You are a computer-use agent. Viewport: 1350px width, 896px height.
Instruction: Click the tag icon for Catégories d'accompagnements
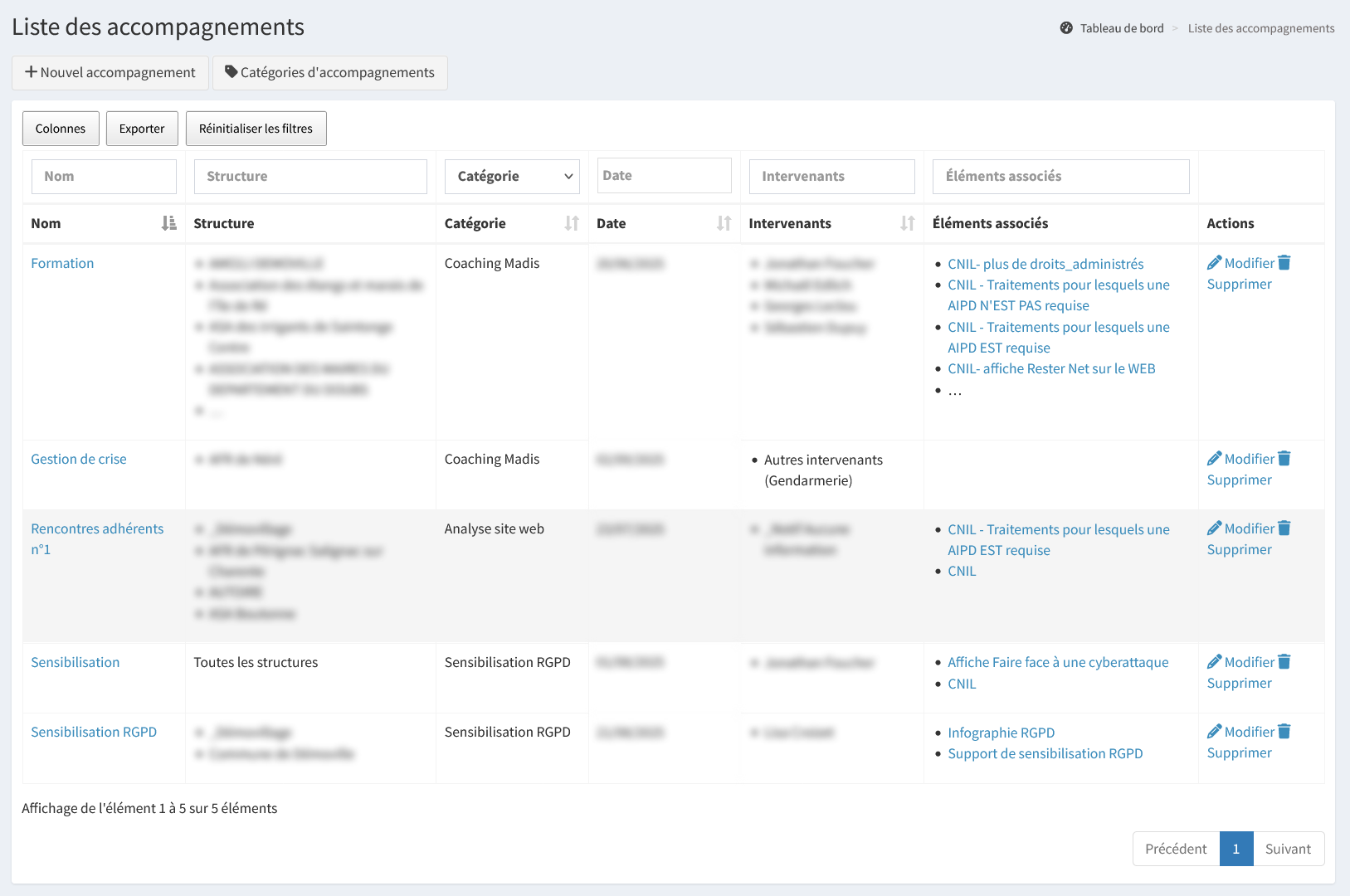pyautogui.click(x=231, y=72)
